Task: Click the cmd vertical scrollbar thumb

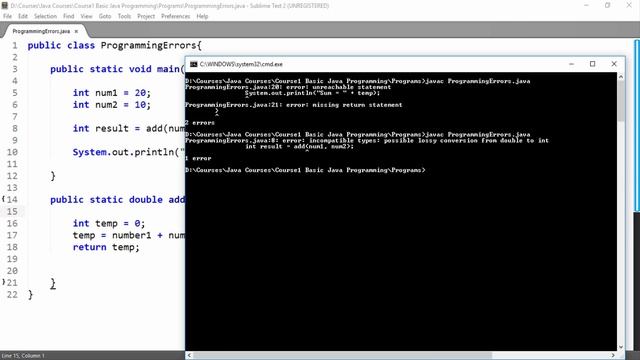Action: tap(621, 101)
